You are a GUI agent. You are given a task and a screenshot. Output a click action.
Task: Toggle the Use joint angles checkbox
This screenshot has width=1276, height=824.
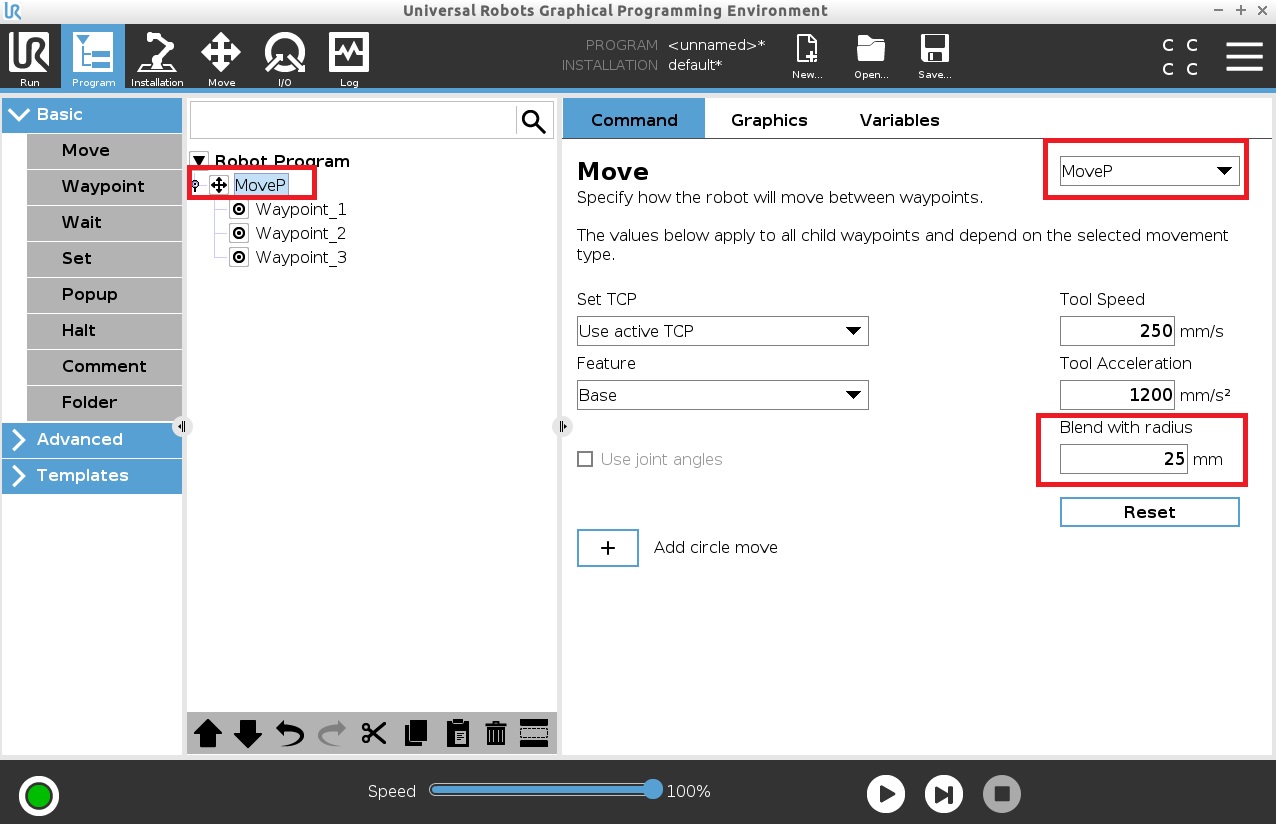tap(585, 460)
